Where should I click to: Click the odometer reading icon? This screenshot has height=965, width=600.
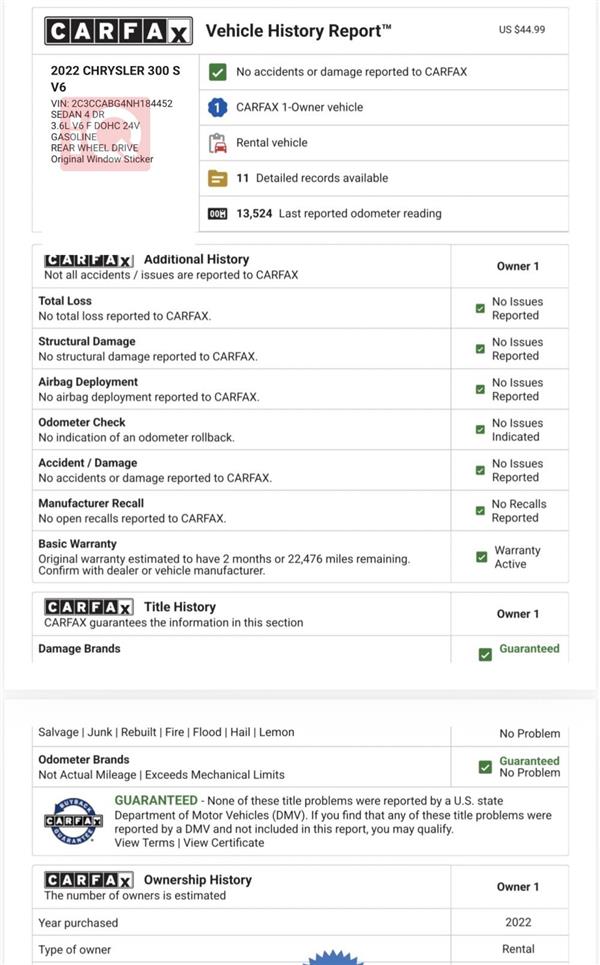pos(217,214)
